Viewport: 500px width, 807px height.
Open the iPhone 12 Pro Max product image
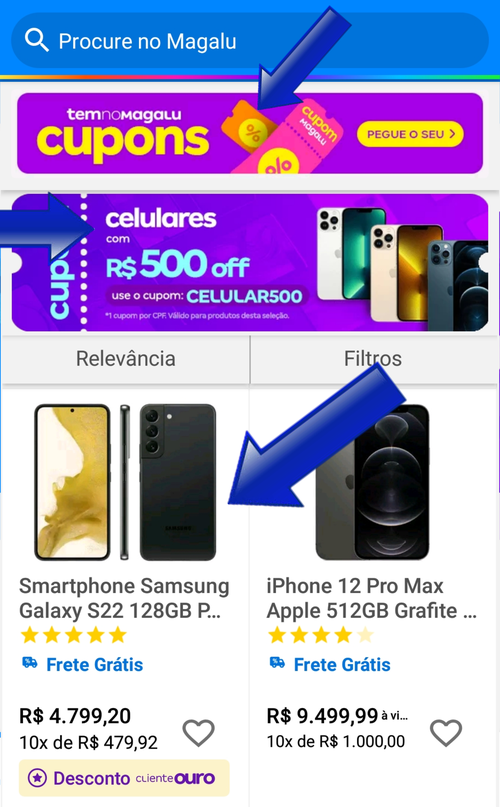click(x=372, y=482)
